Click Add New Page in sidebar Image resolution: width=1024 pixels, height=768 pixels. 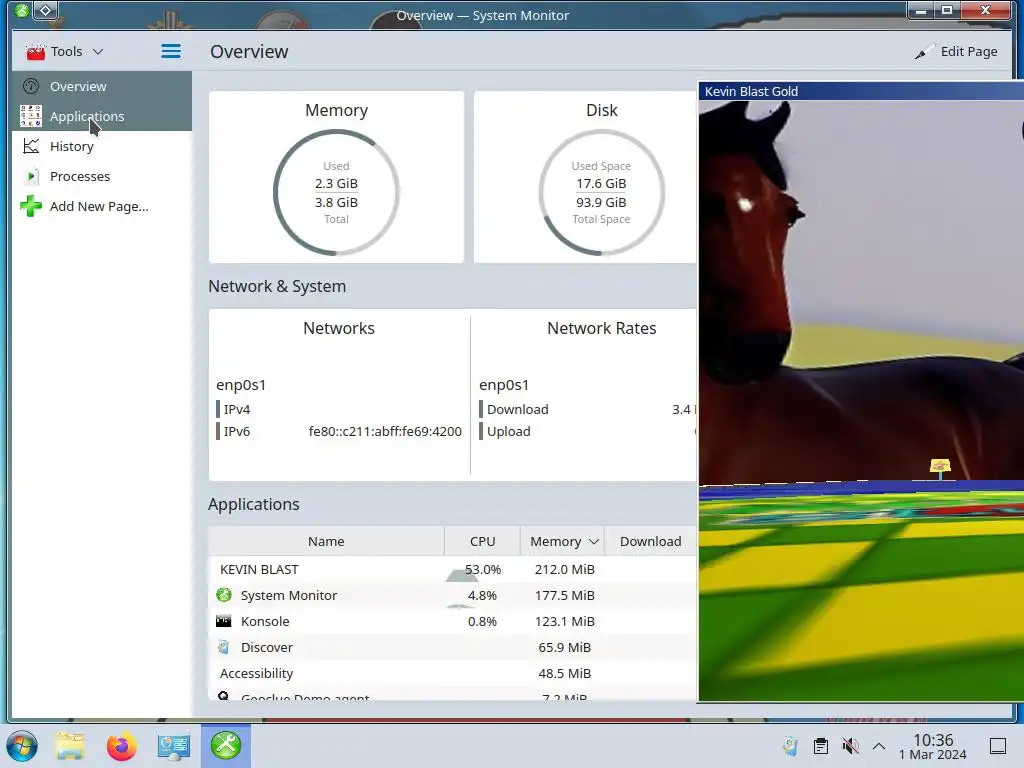pos(102,206)
